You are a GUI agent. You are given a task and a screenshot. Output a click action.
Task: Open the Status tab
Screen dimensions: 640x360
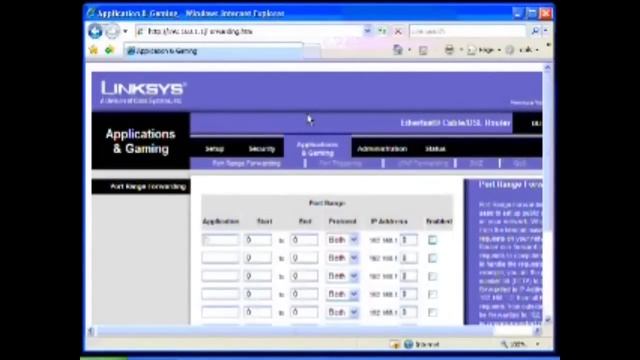[x=435, y=149]
